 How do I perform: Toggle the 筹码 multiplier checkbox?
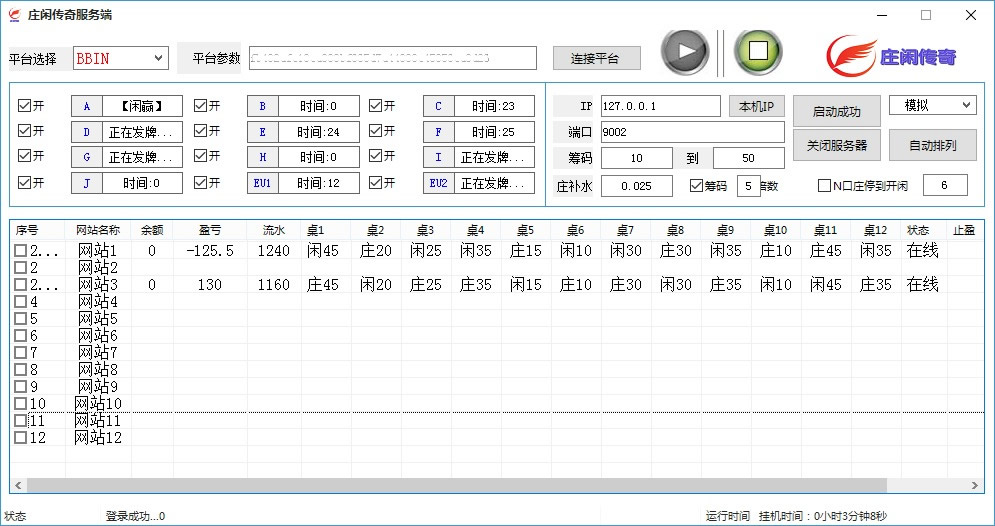[x=697, y=185]
